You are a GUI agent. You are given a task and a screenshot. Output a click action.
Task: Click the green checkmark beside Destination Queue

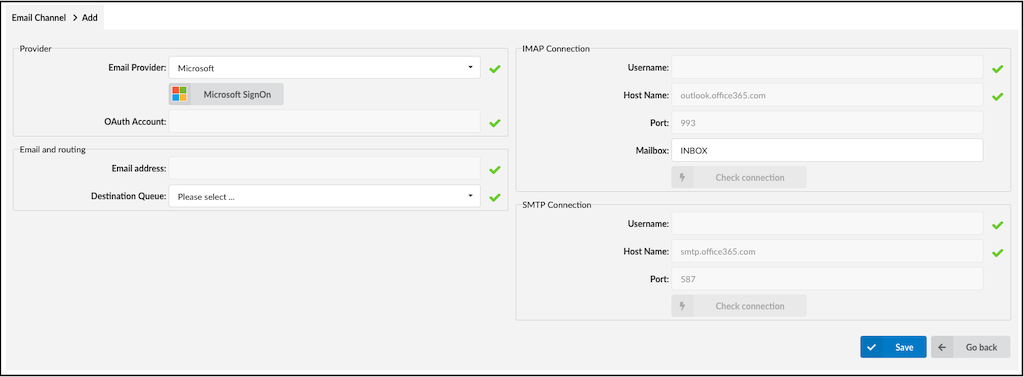494,197
